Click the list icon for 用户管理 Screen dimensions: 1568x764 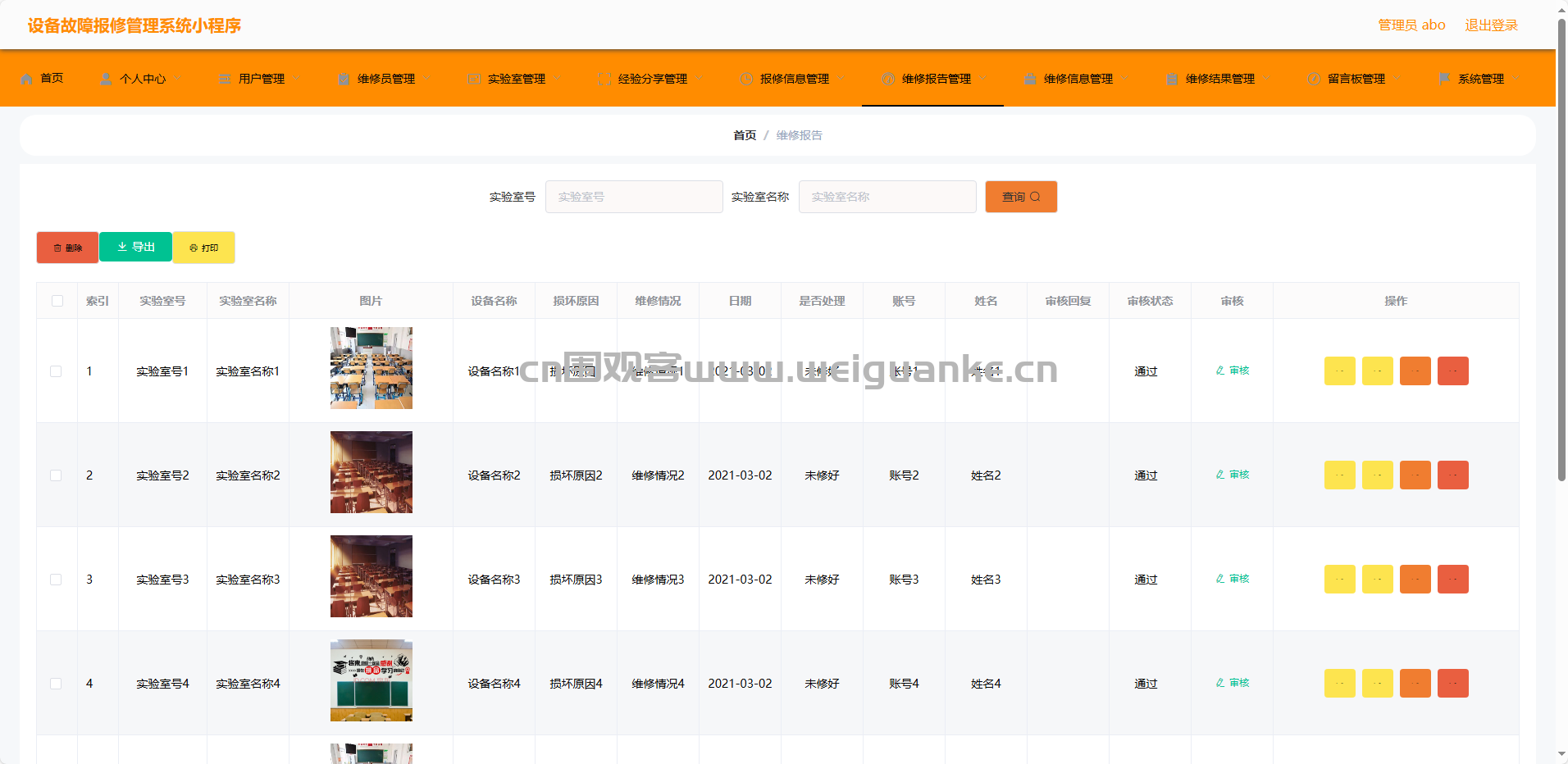click(225, 79)
